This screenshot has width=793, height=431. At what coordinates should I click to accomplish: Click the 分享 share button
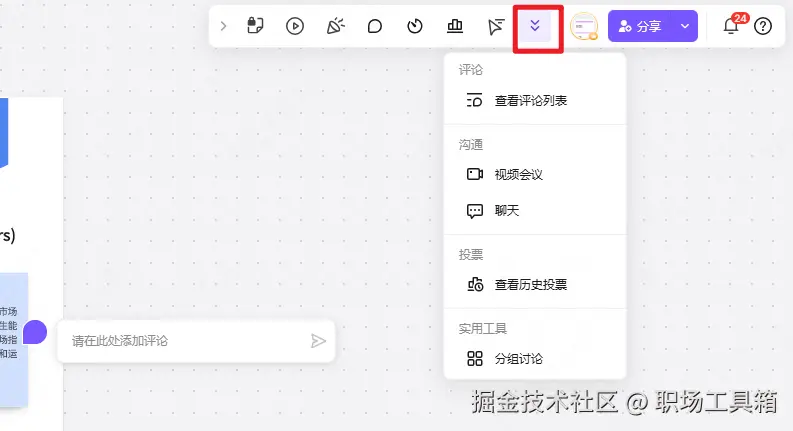[x=641, y=26]
